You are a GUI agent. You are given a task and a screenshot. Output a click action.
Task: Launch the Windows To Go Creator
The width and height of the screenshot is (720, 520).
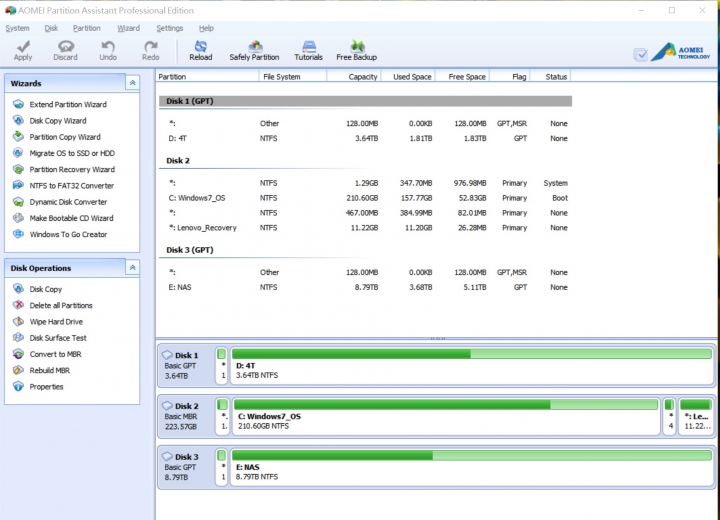pyautogui.click(x=68, y=234)
